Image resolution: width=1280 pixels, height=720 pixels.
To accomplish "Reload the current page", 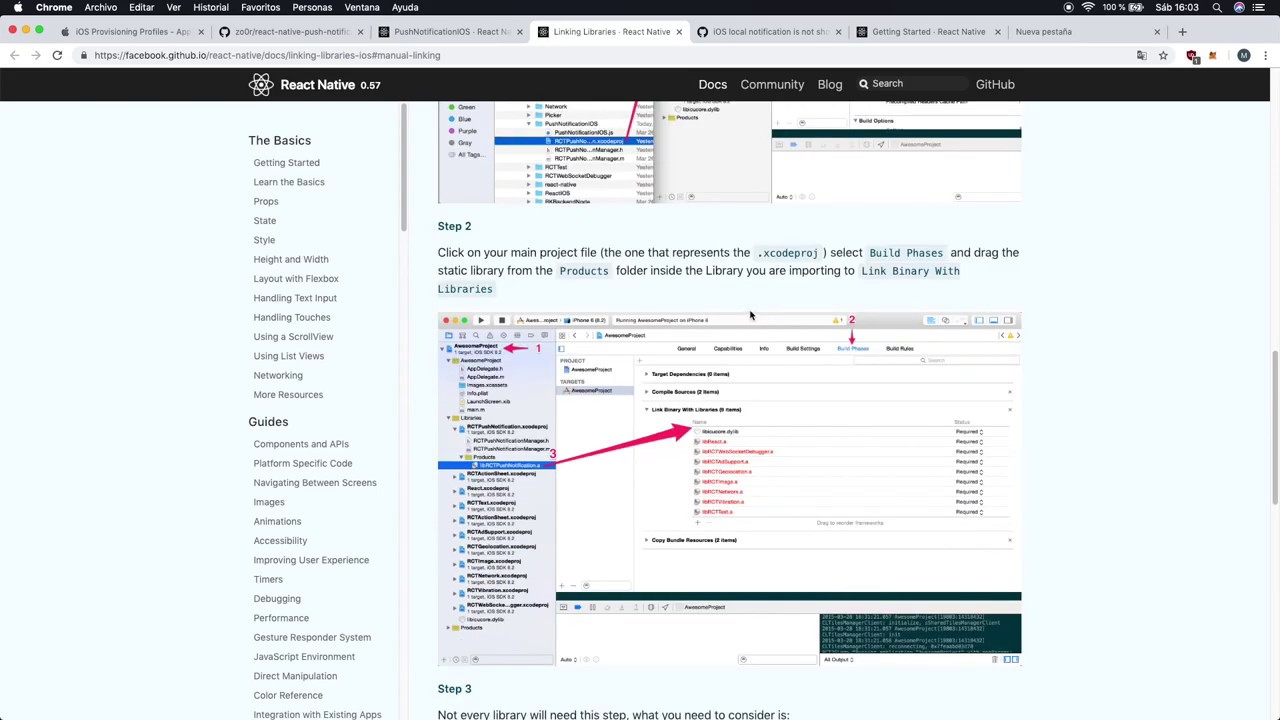I will [x=57, y=55].
